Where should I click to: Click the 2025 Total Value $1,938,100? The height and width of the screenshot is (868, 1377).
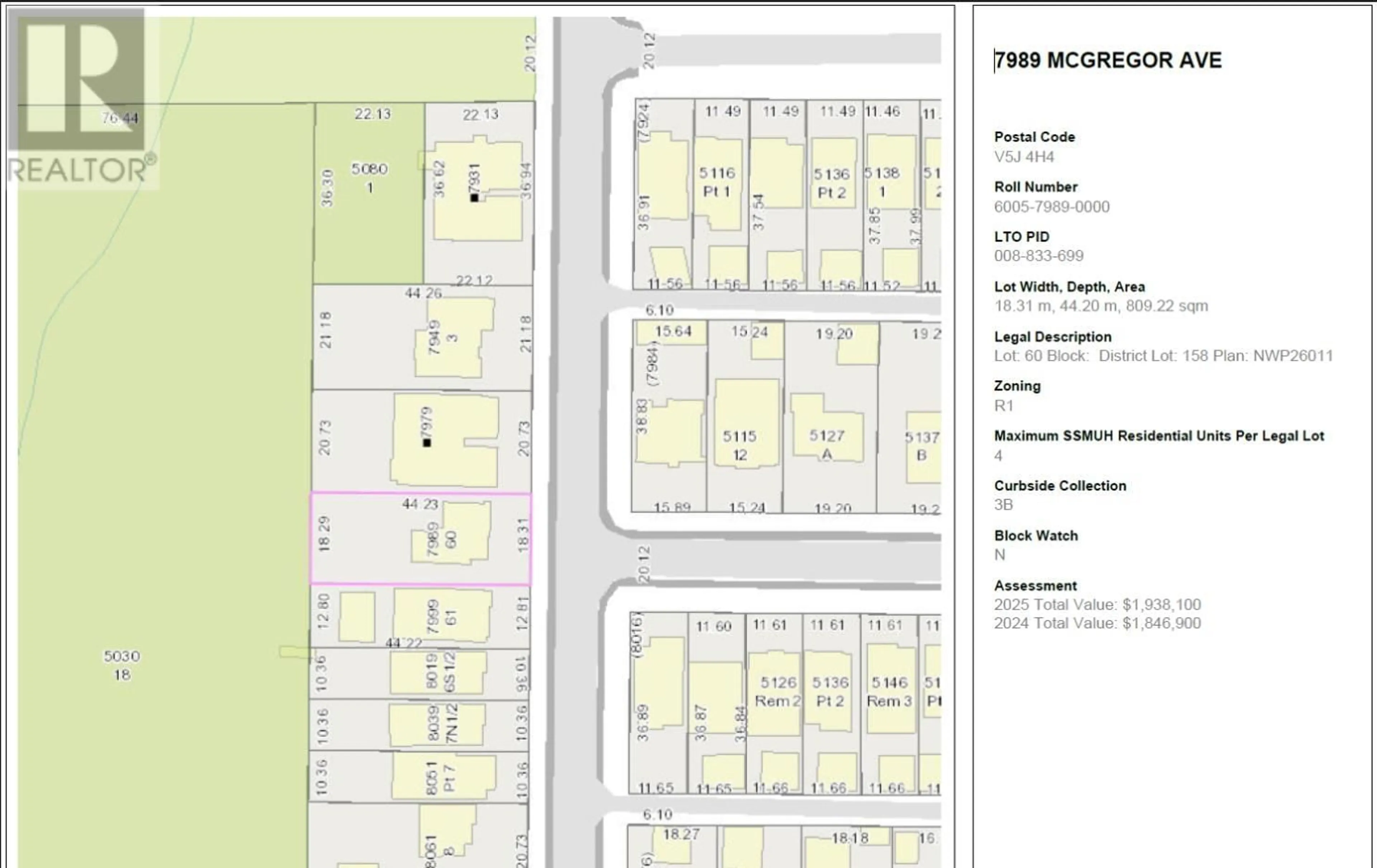[1097, 604]
